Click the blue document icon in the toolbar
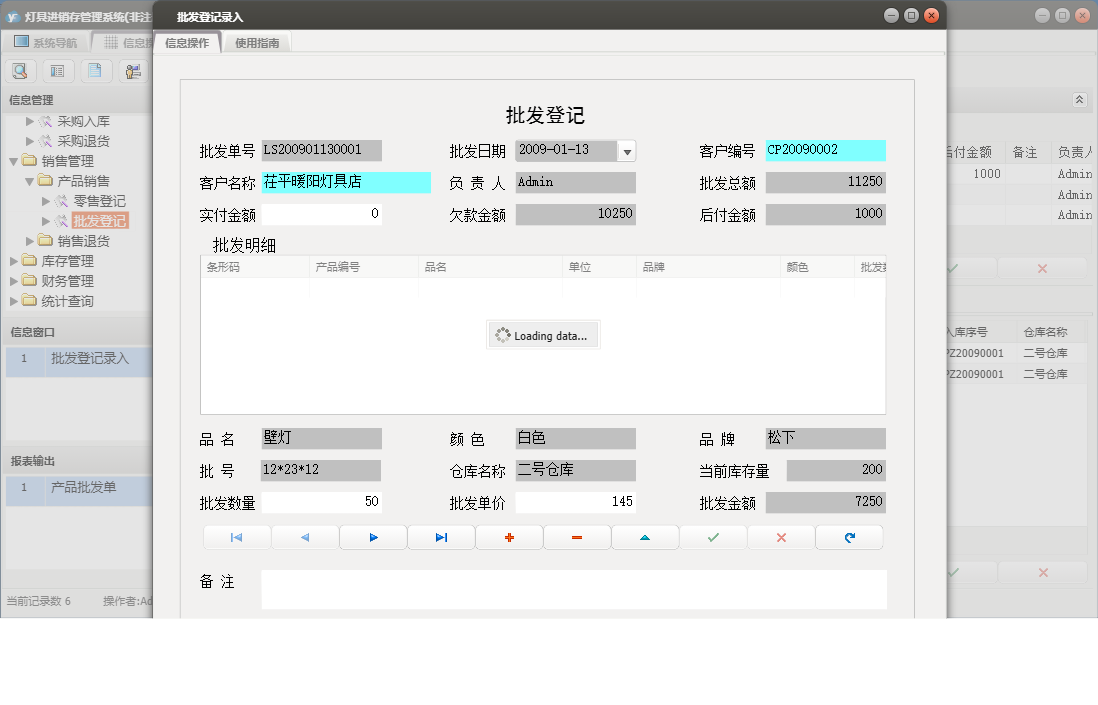Viewport: 1098px width, 705px height. click(x=94, y=71)
